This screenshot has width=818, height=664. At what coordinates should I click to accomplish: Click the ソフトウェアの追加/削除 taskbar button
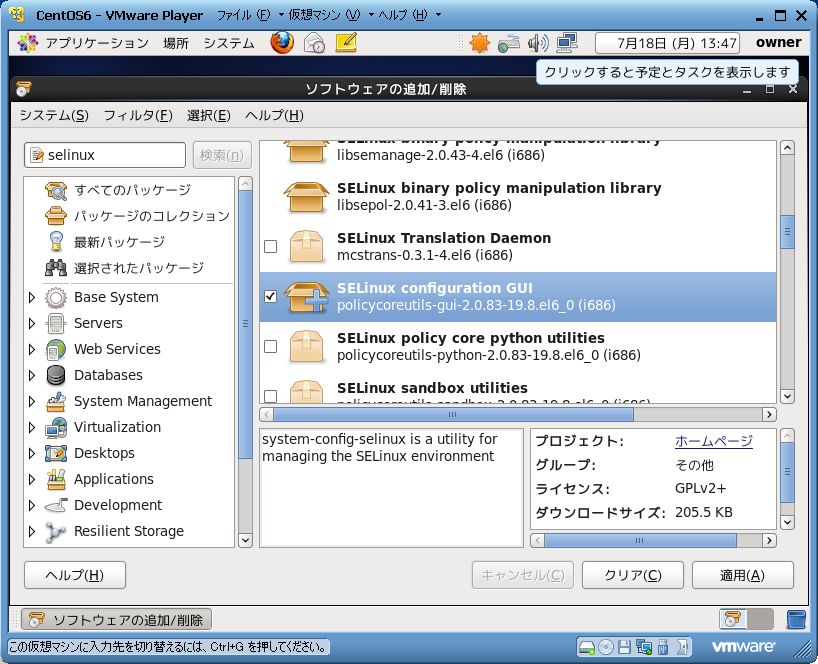point(116,620)
